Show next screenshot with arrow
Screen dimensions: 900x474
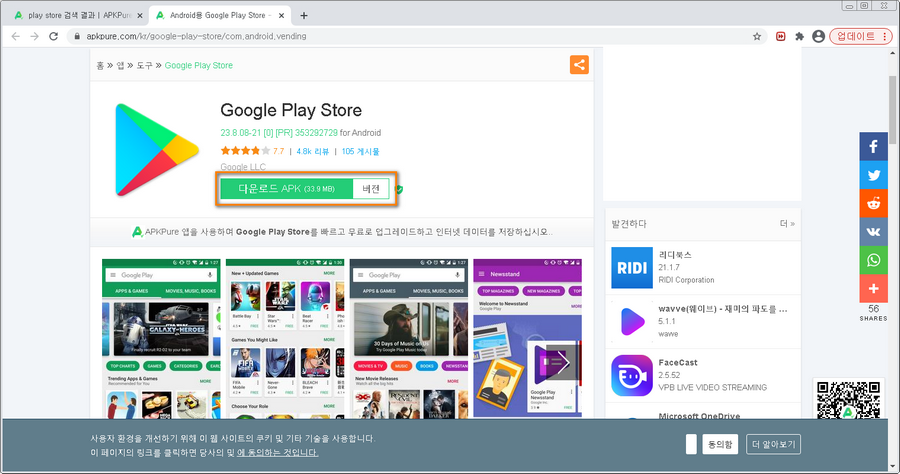[562, 362]
